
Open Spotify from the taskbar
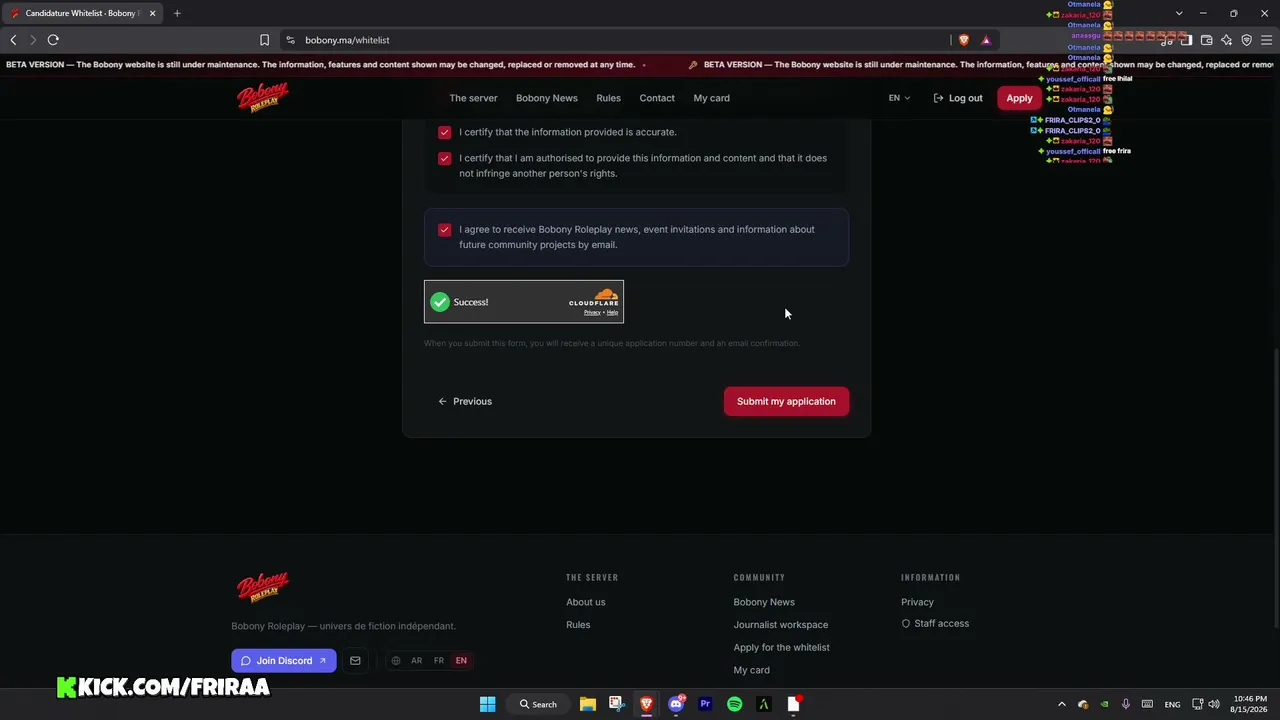click(x=735, y=704)
